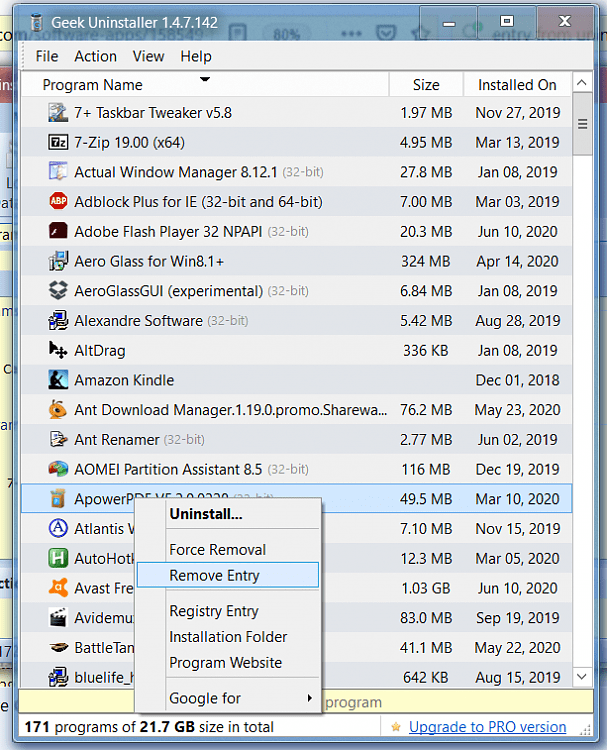The image size is (607, 750).
Task: Open the View menu
Action: click(x=148, y=56)
